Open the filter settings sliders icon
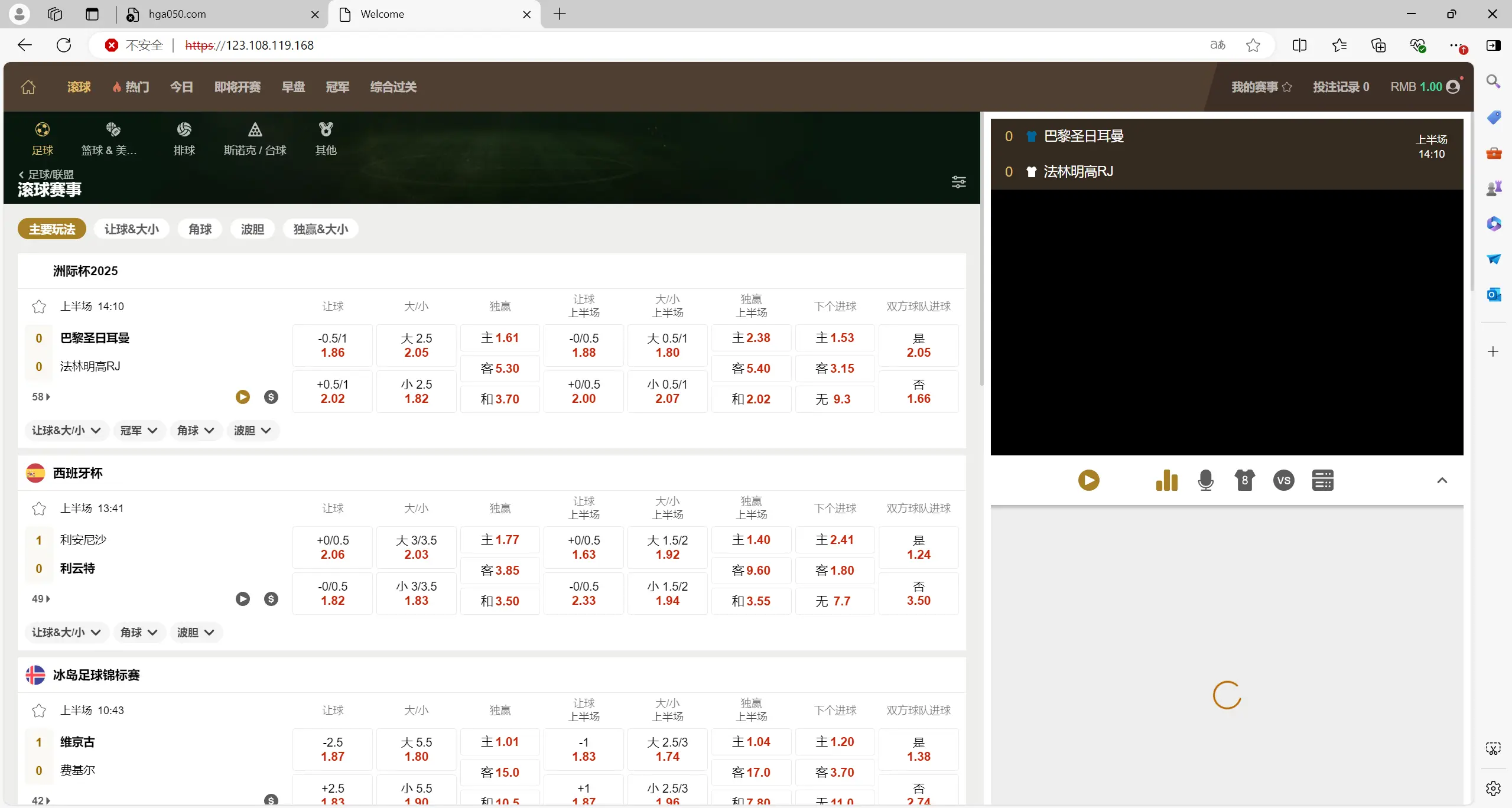This screenshot has width=1512, height=808. (958, 182)
